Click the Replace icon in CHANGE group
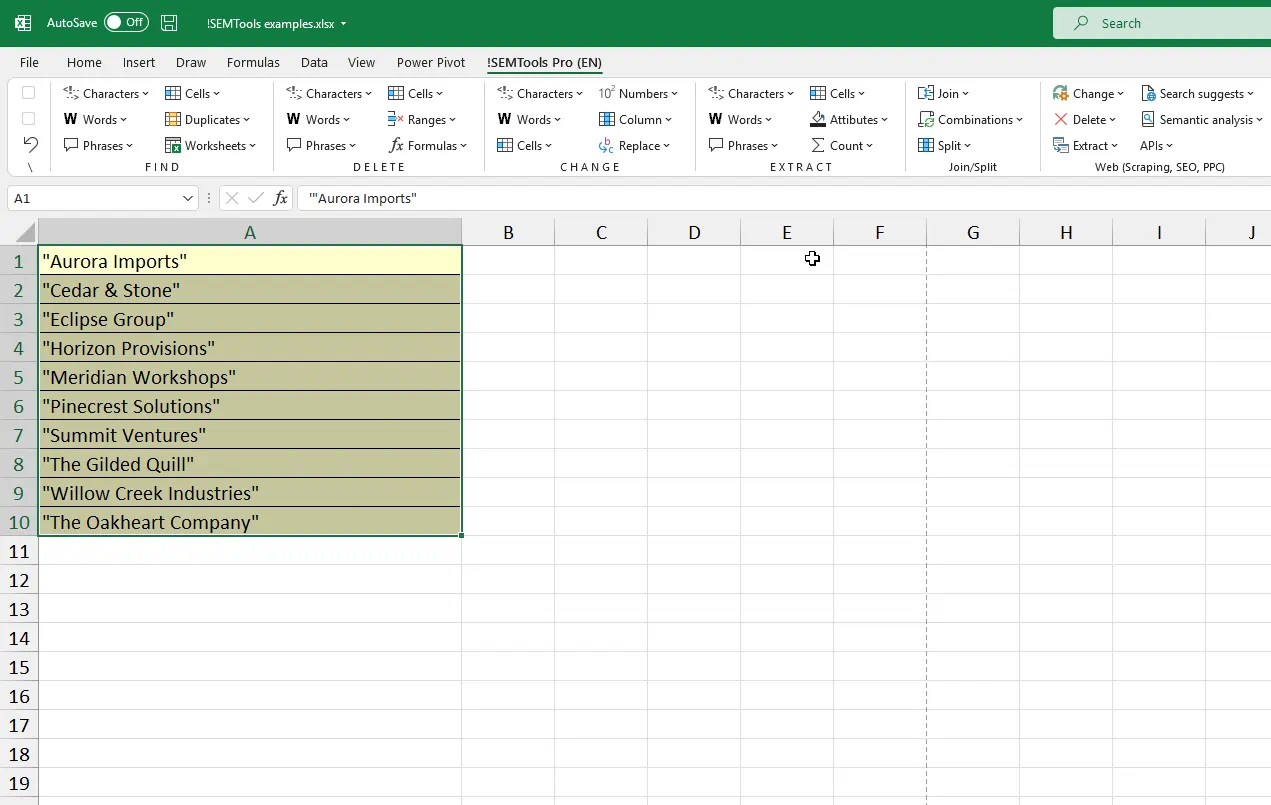1271x805 pixels. click(606, 145)
